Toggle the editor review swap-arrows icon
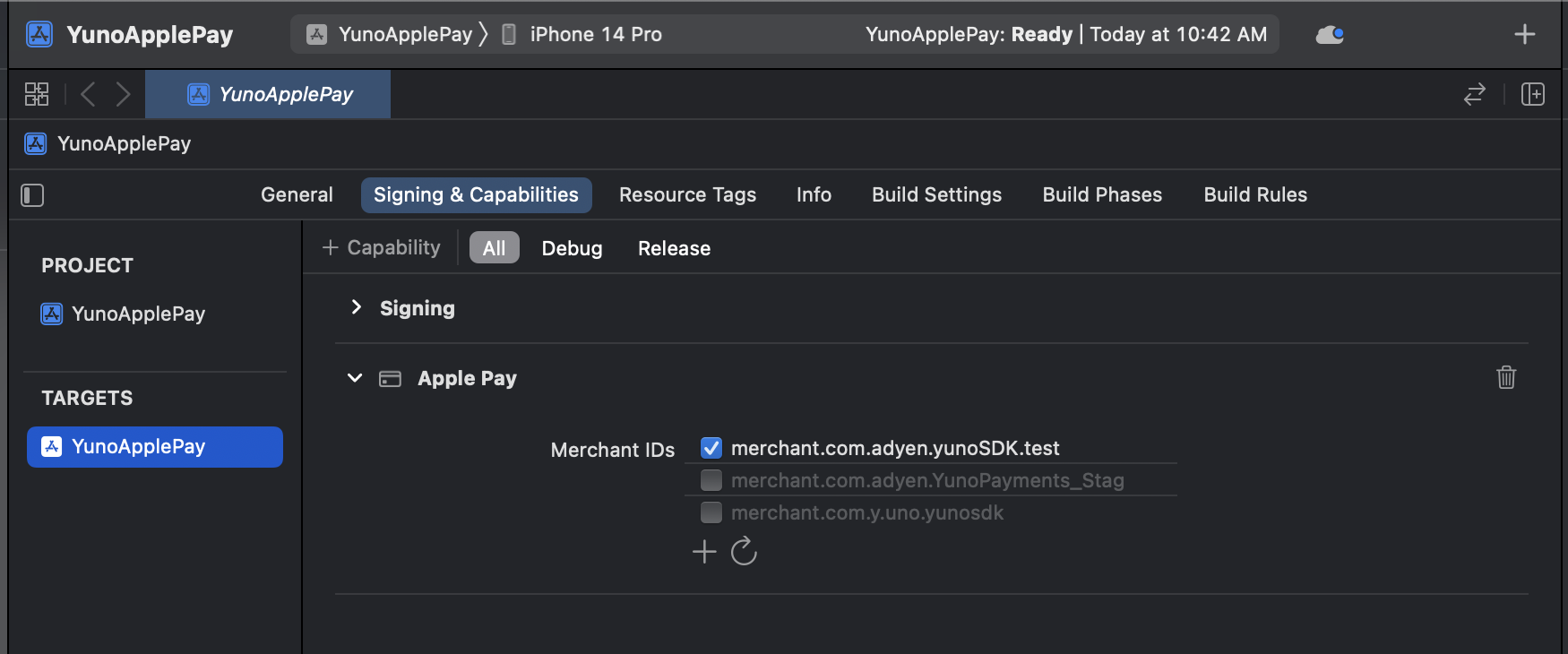The image size is (1568, 654). (1475, 94)
